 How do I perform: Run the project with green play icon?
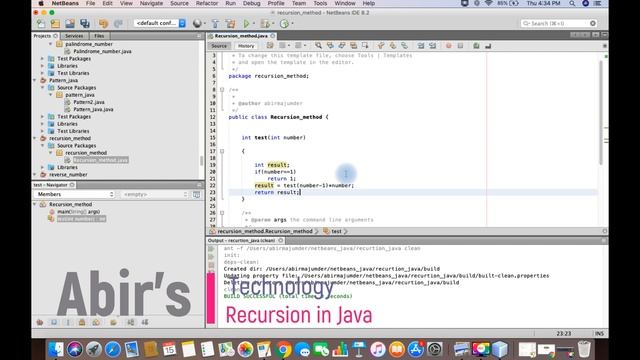click(246, 24)
